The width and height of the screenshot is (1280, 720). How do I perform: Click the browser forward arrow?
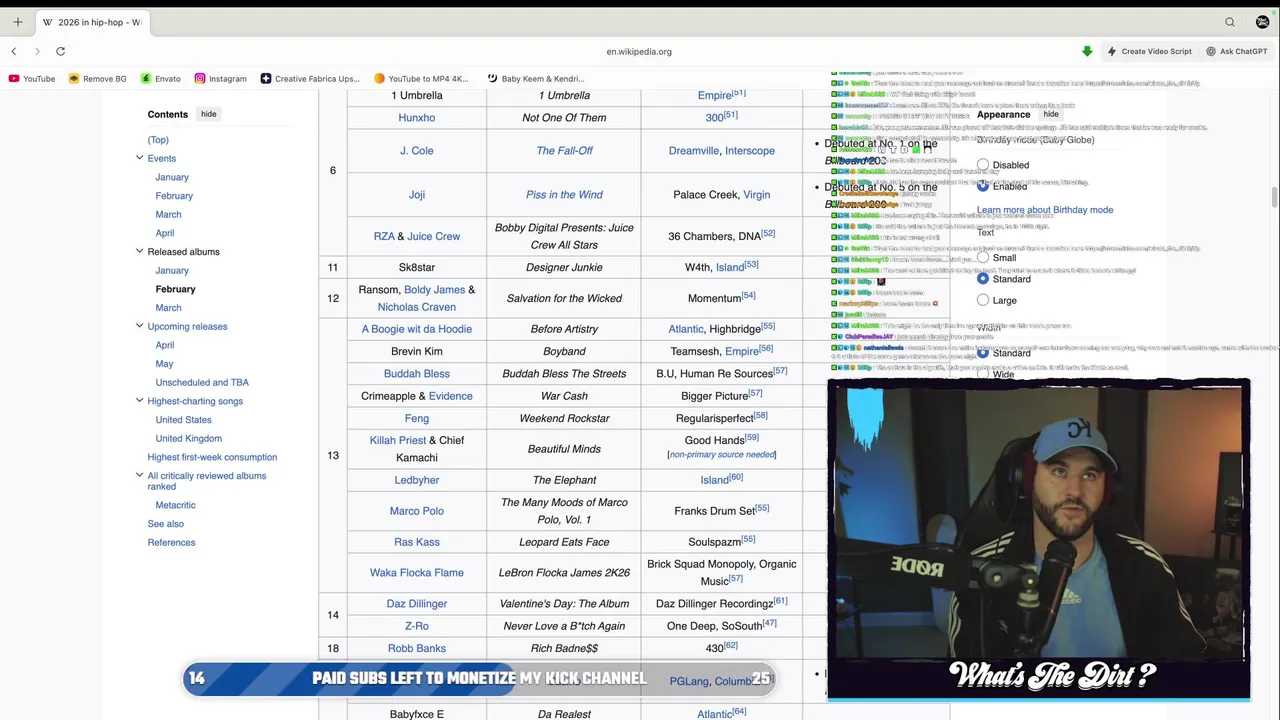tap(37, 51)
